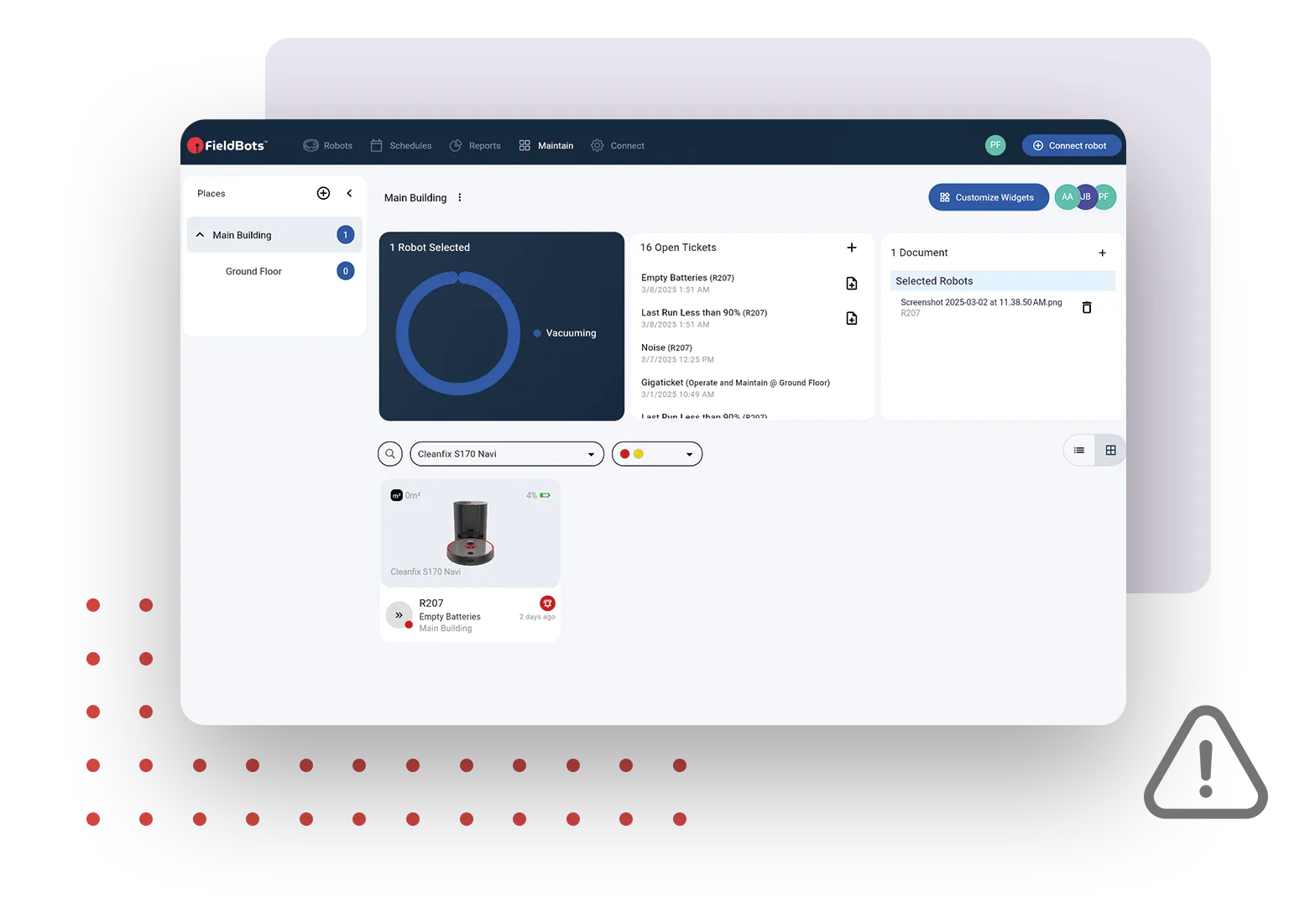Click the Connect robot button
Viewport: 1310px width, 924px height.
click(1071, 145)
